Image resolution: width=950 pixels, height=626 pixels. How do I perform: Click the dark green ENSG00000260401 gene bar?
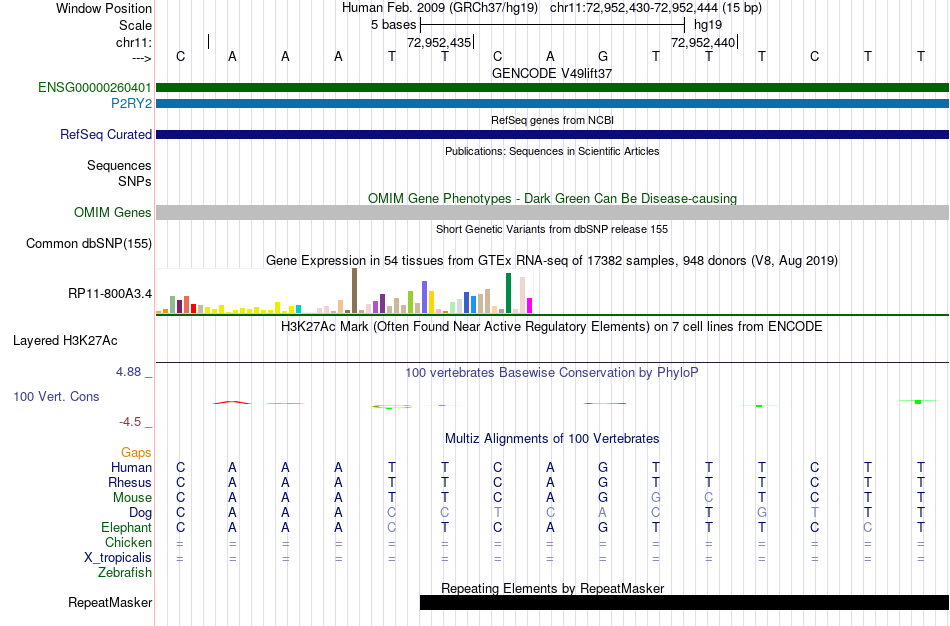553,87
